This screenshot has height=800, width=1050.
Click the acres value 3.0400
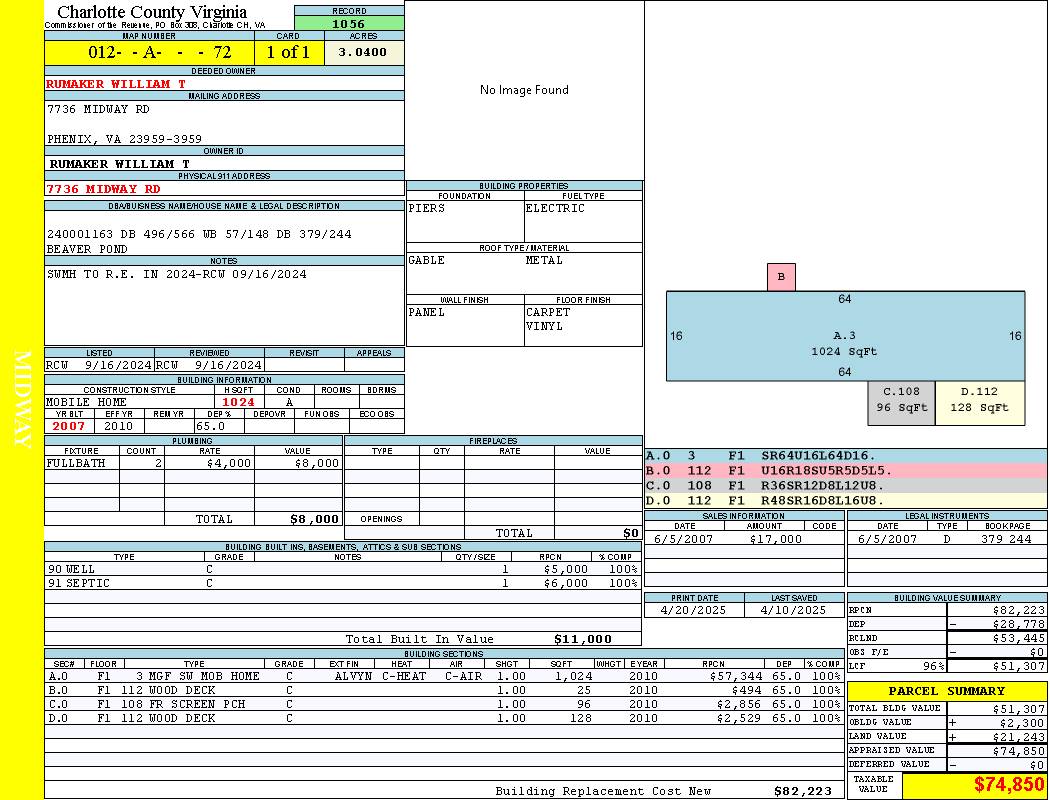(x=363, y=52)
